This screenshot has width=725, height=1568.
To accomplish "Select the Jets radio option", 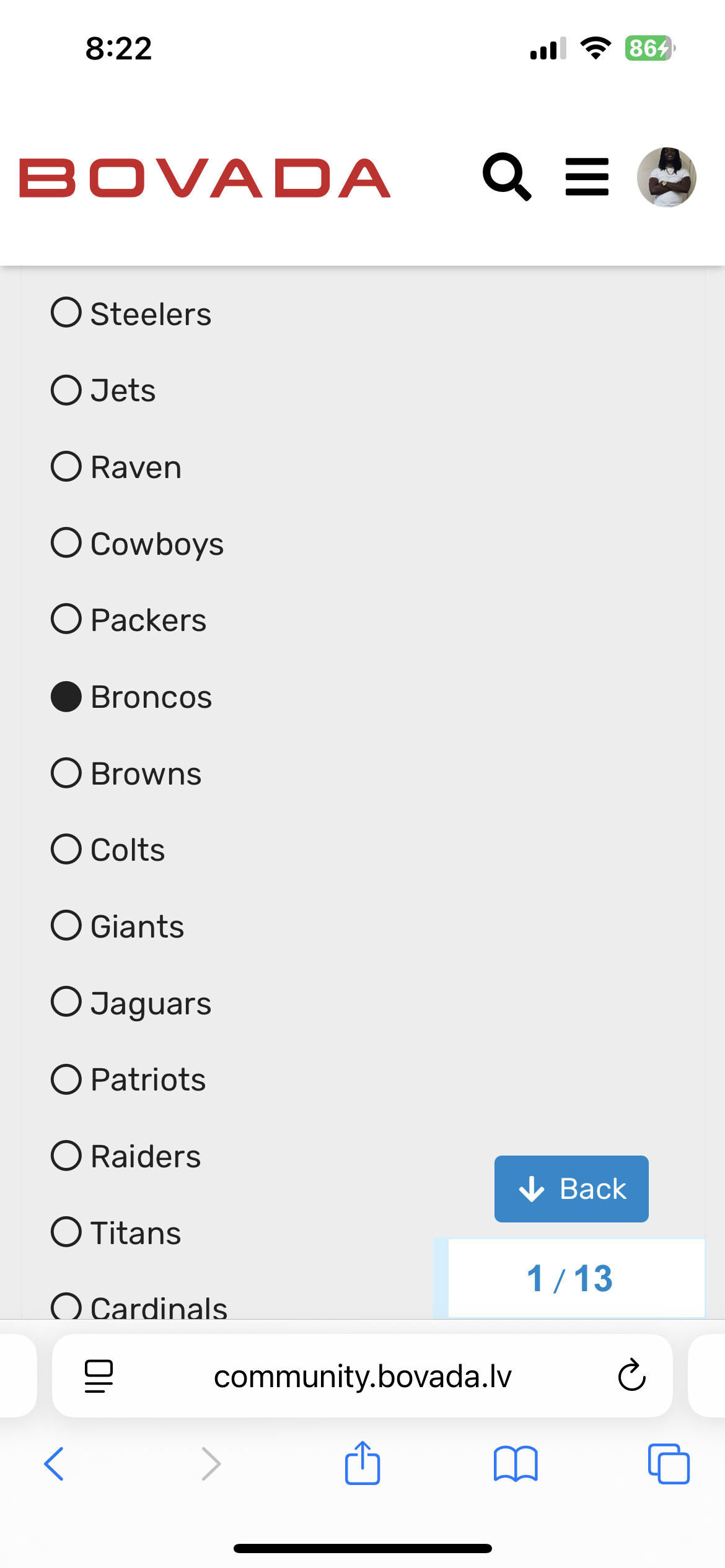I will (66, 390).
